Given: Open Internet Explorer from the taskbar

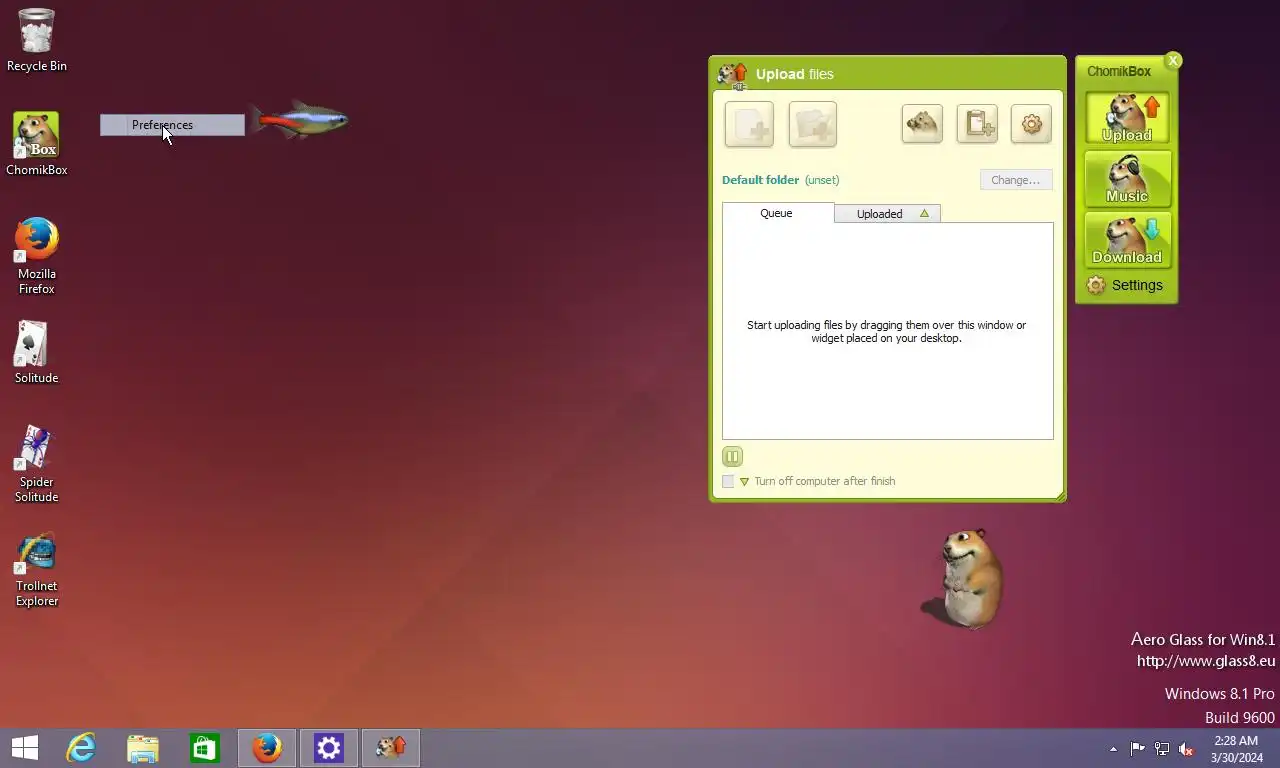Looking at the screenshot, I should [81, 748].
